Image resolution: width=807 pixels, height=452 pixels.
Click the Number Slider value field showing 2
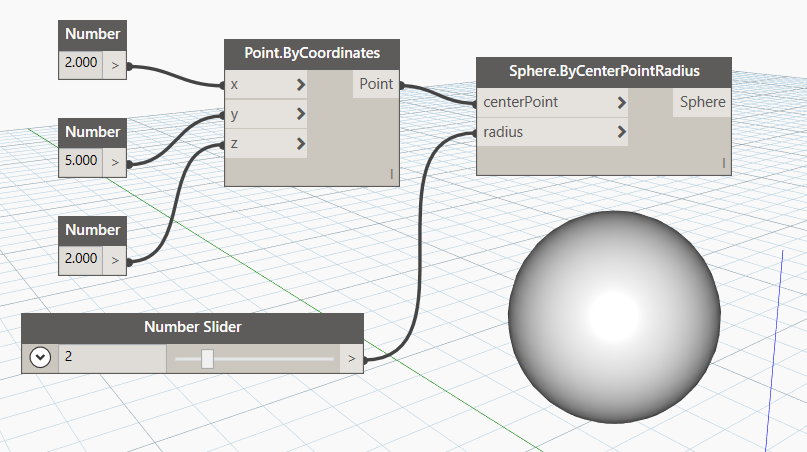tap(112, 357)
